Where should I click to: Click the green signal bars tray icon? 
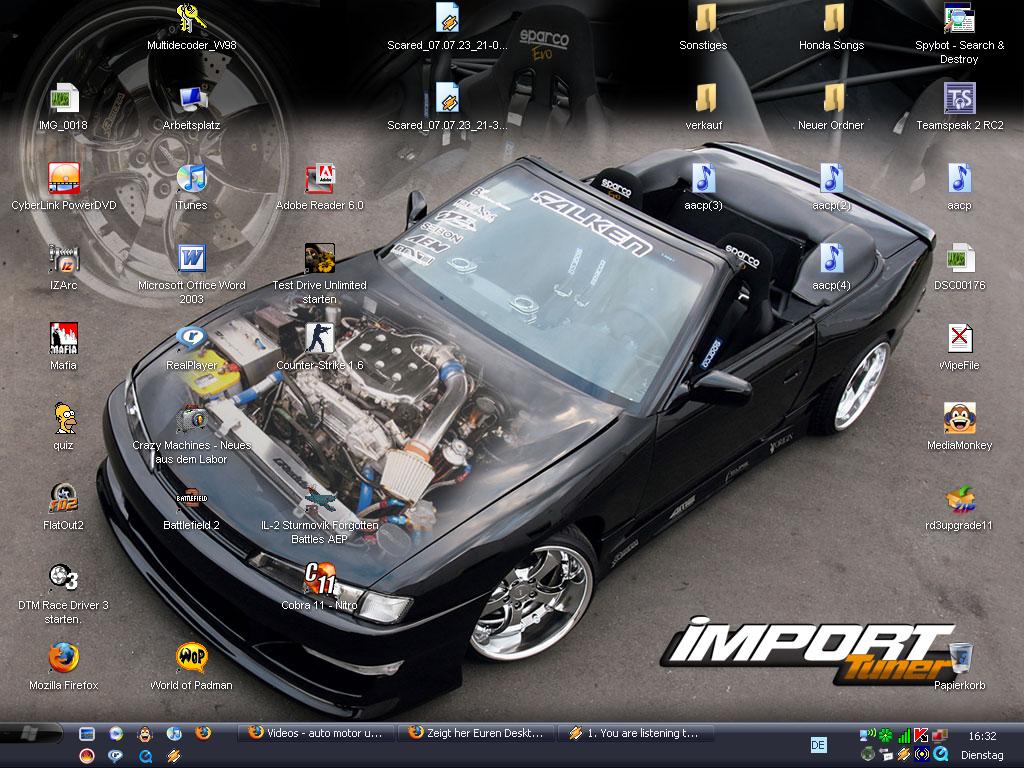coord(903,735)
